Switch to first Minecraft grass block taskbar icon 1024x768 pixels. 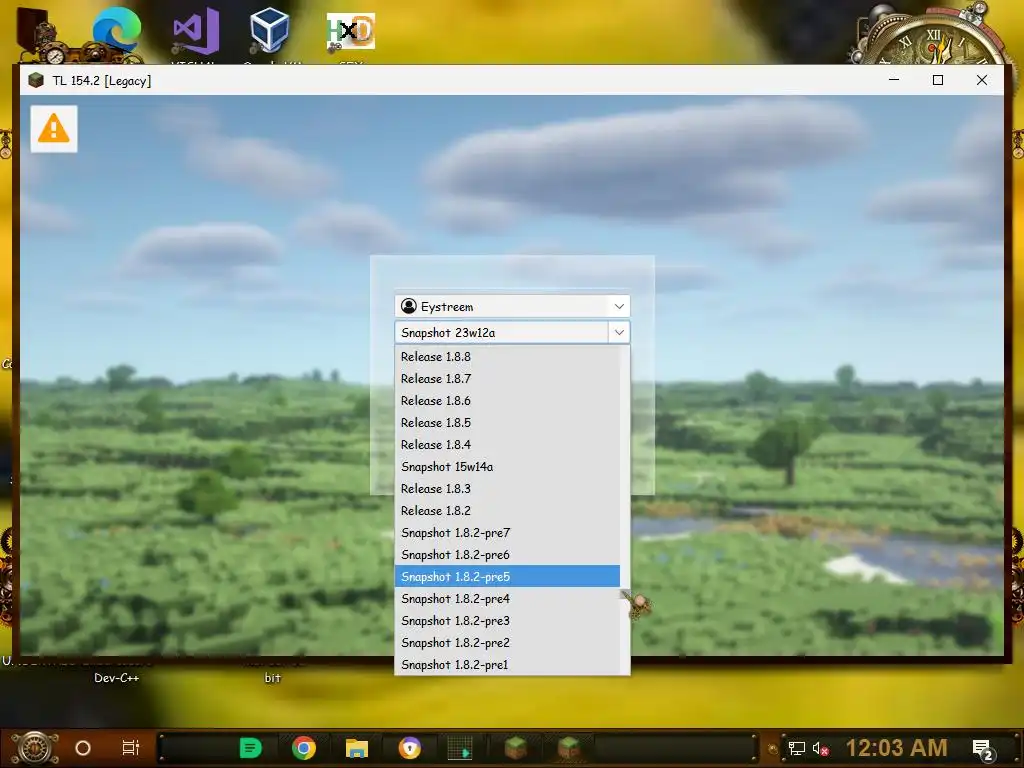(x=516, y=748)
